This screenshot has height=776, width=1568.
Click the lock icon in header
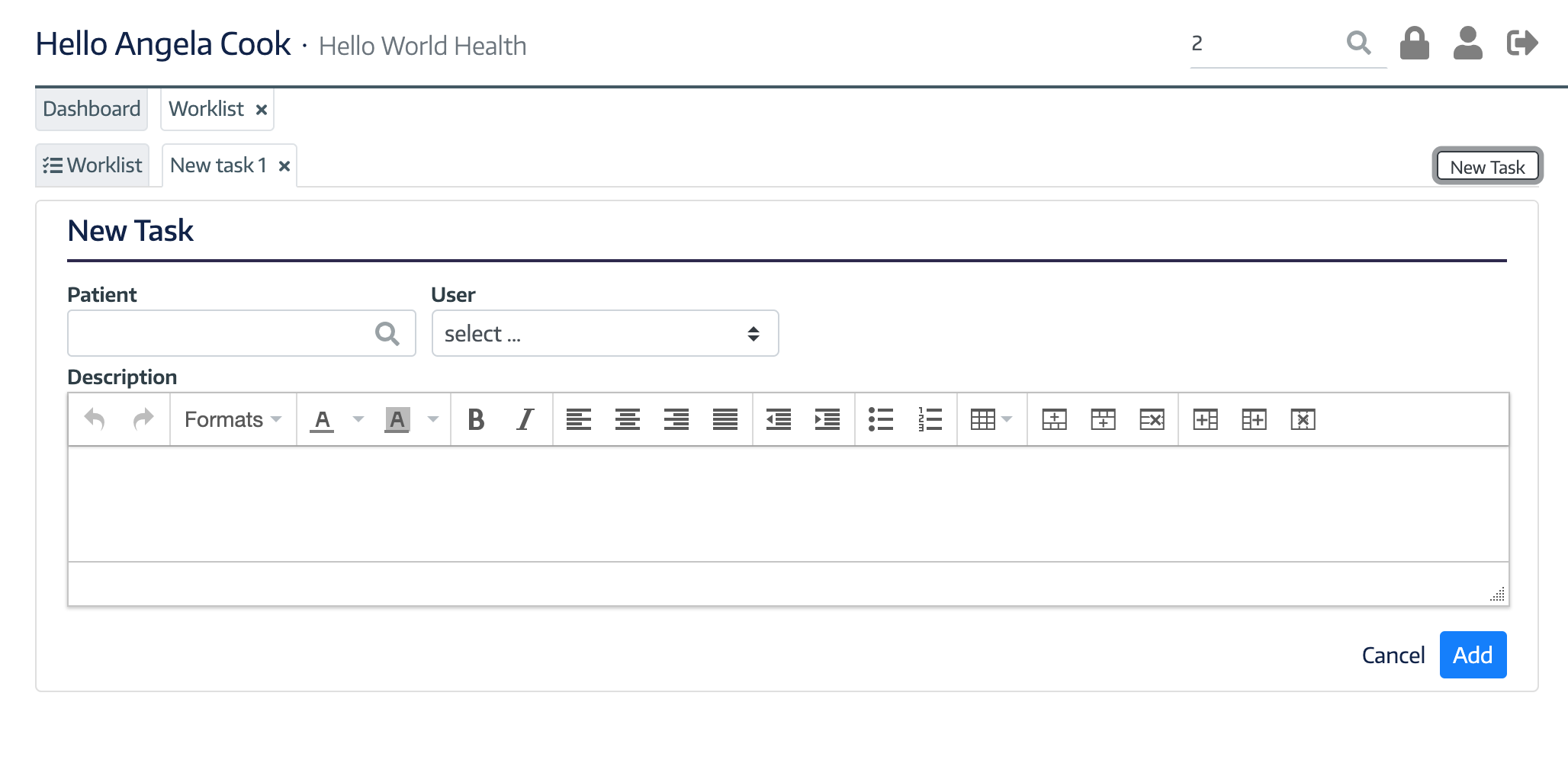click(x=1414, y=43)
